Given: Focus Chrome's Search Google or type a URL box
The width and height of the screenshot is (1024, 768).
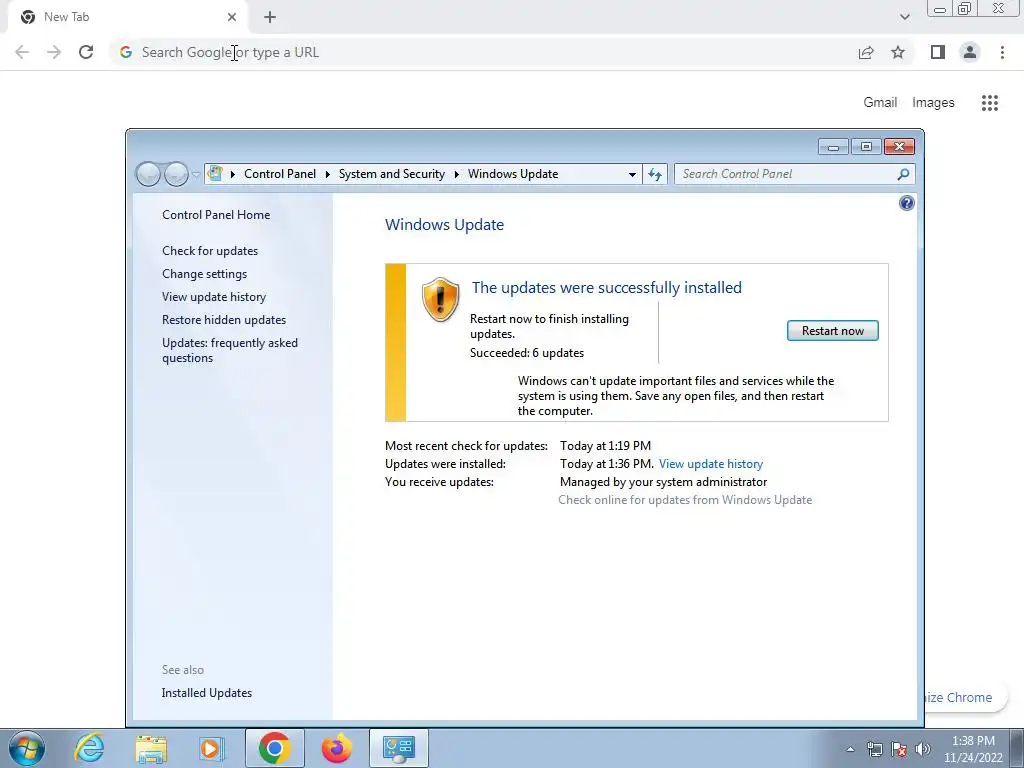Looking at the screenshot, I should [x=483, y=52].
